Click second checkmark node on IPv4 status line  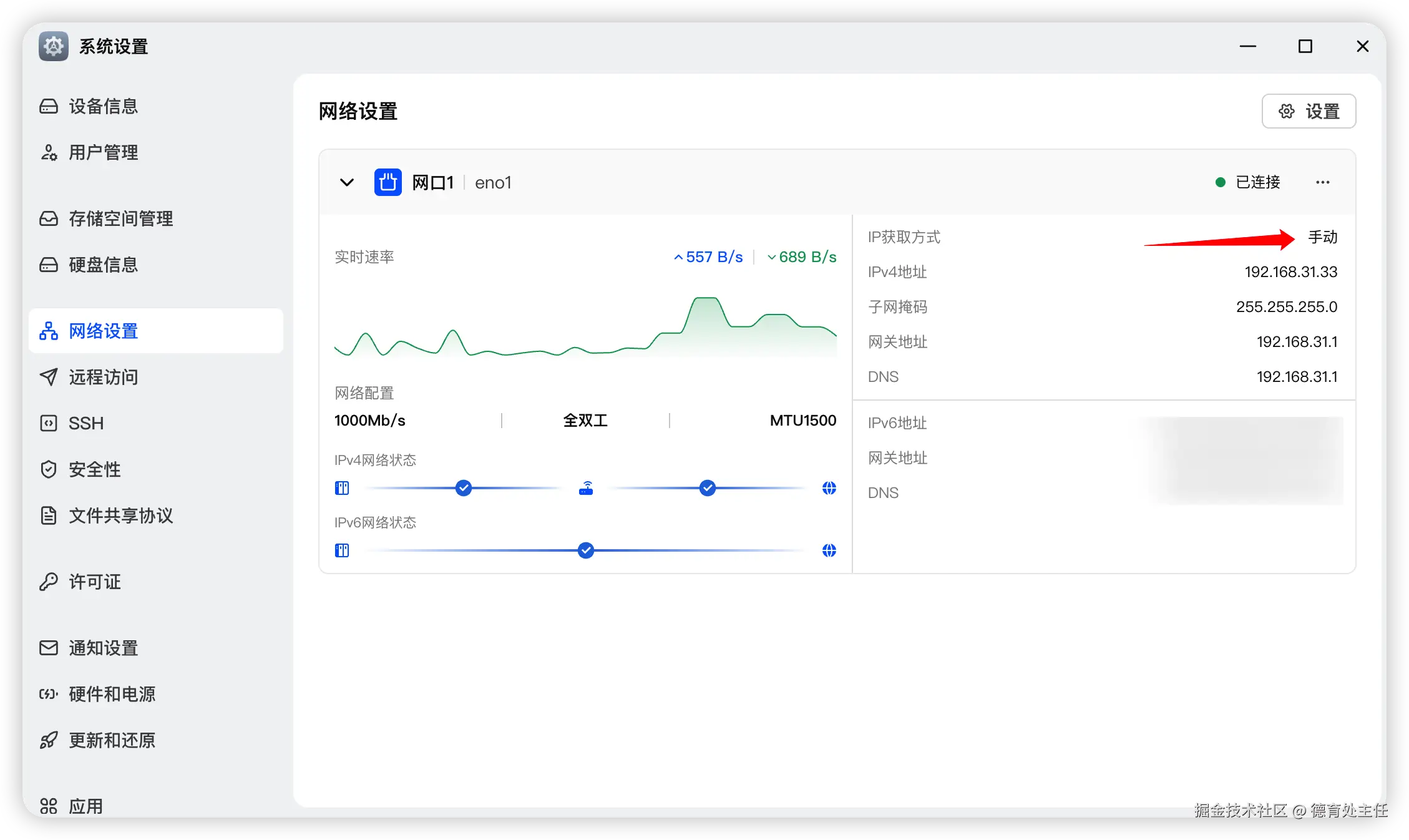click(x=707, y=488)
